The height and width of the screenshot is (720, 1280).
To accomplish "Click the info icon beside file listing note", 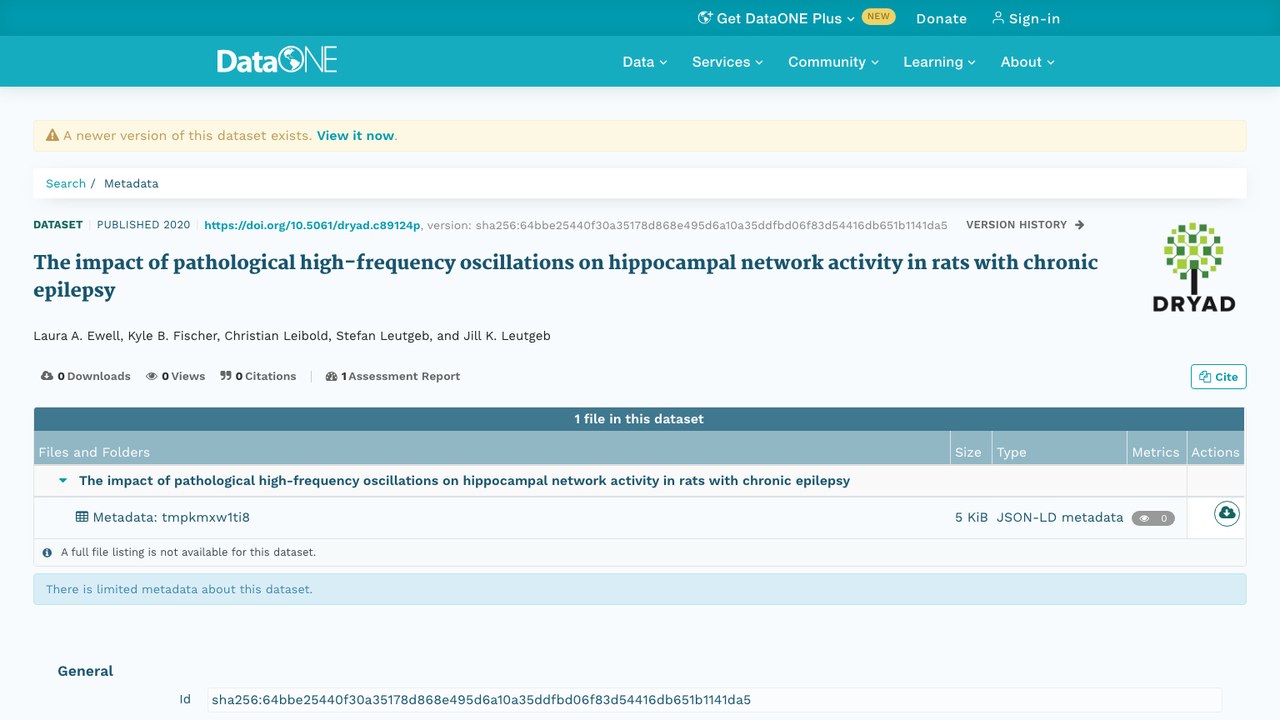I will click(47, 552).
